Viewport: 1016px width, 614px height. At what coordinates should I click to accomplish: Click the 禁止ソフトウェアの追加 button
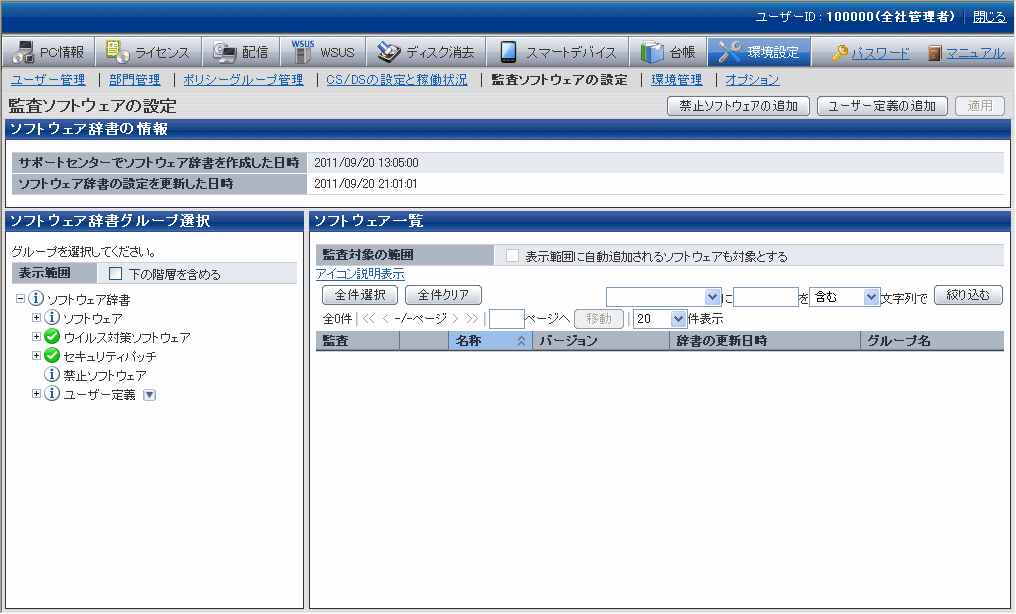(x=738, y=106)
